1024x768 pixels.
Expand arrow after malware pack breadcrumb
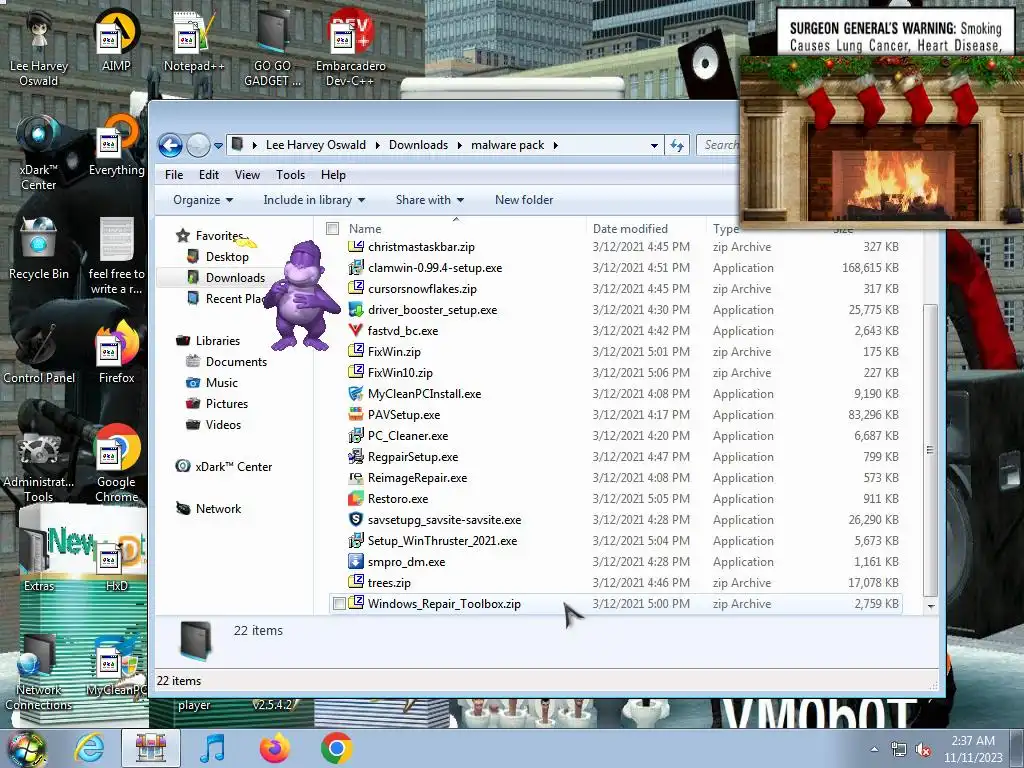coord(556,145)
